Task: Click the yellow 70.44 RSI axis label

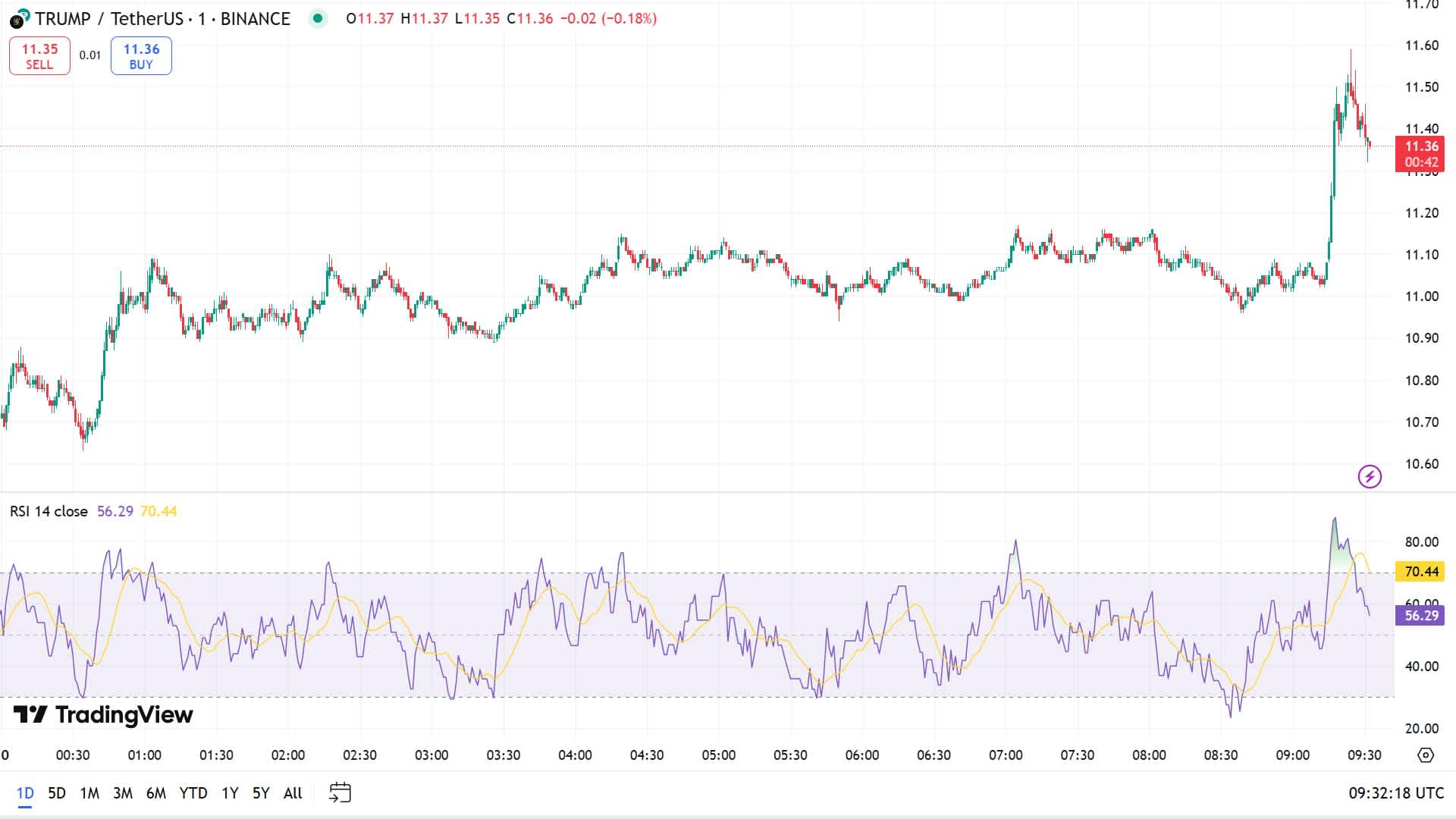Action: [x=1420, y=572]
